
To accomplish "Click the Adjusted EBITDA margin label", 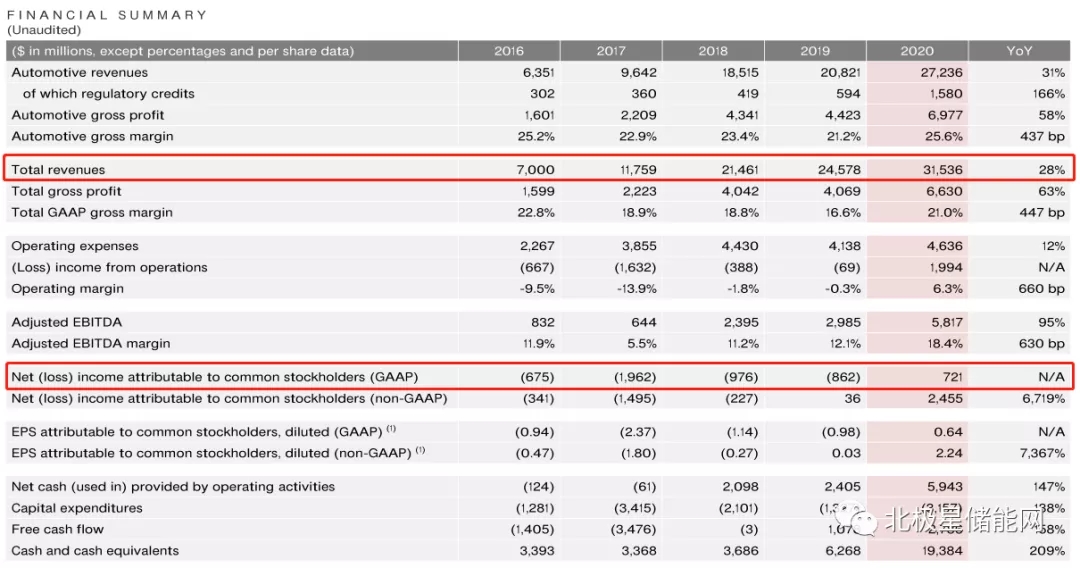I will point(91,344).
